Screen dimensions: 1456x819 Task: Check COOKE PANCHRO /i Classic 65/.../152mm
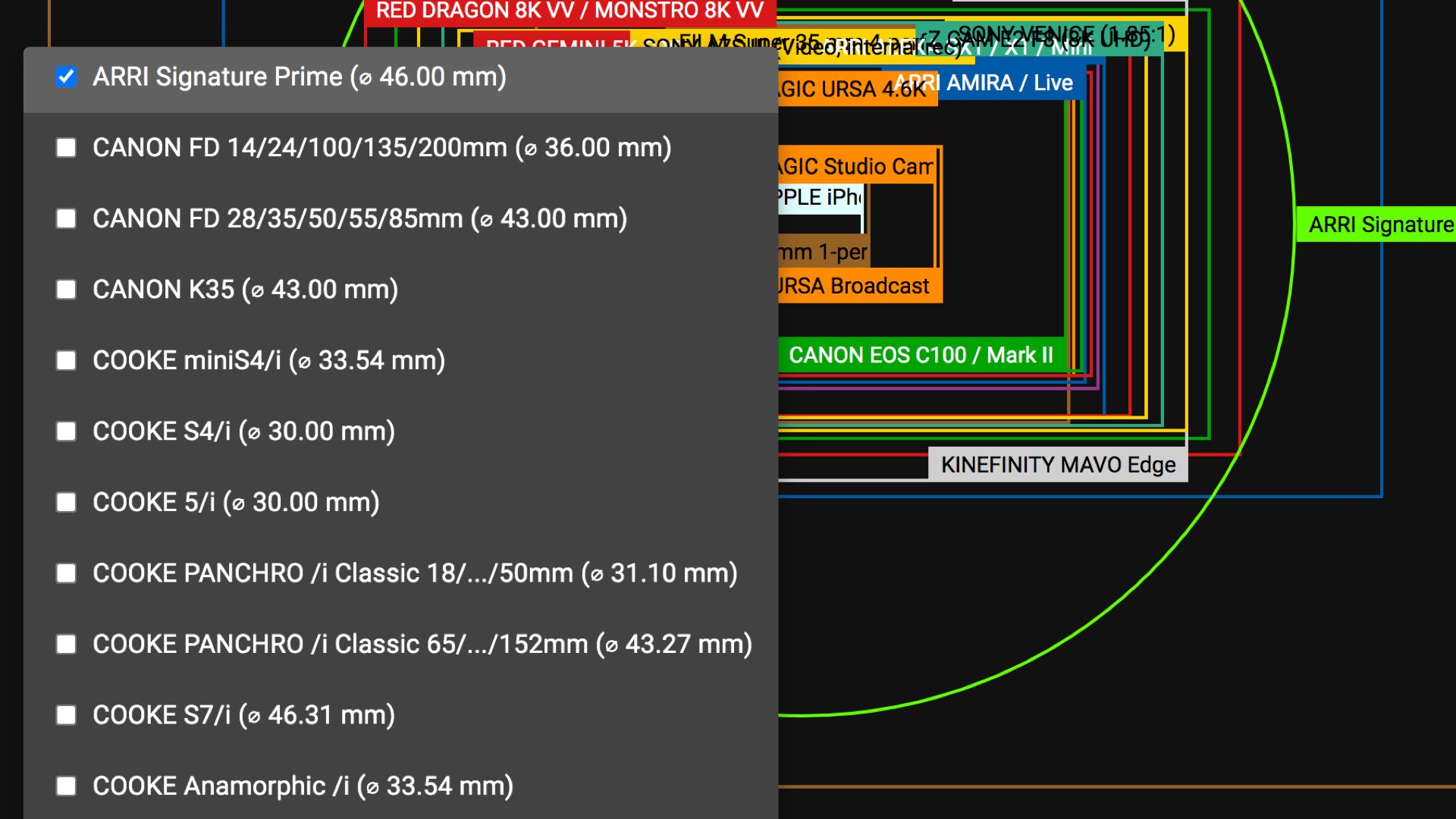tap(66, 644)
